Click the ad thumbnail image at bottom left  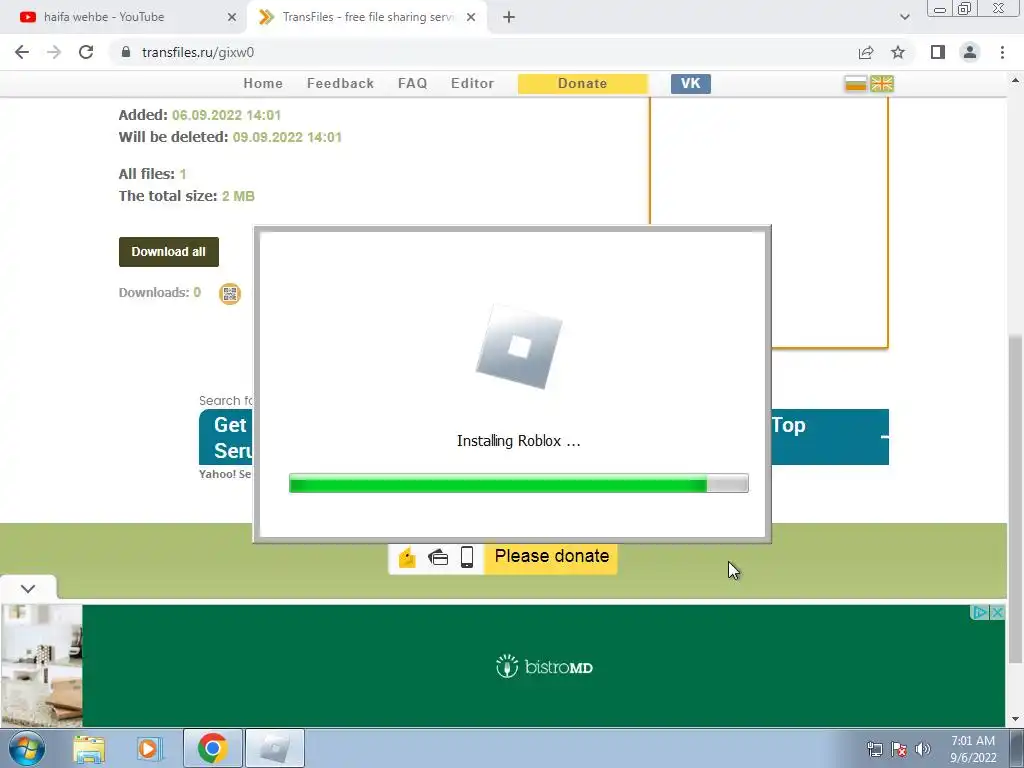[42, 666]
